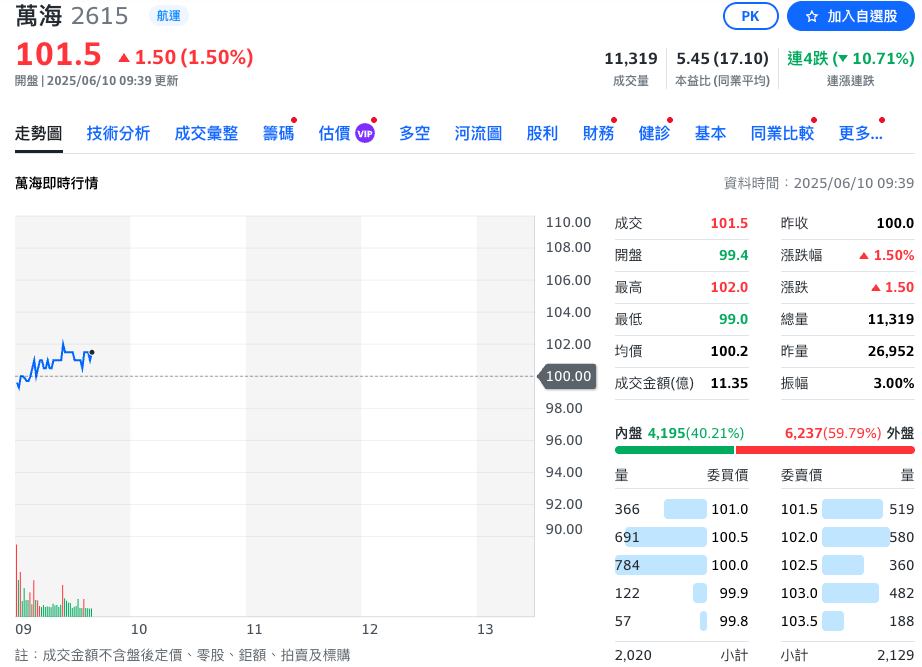Screen dimensions: 922x667
Task: Click ask price 103.0
Action: click(x=799, y=593)
